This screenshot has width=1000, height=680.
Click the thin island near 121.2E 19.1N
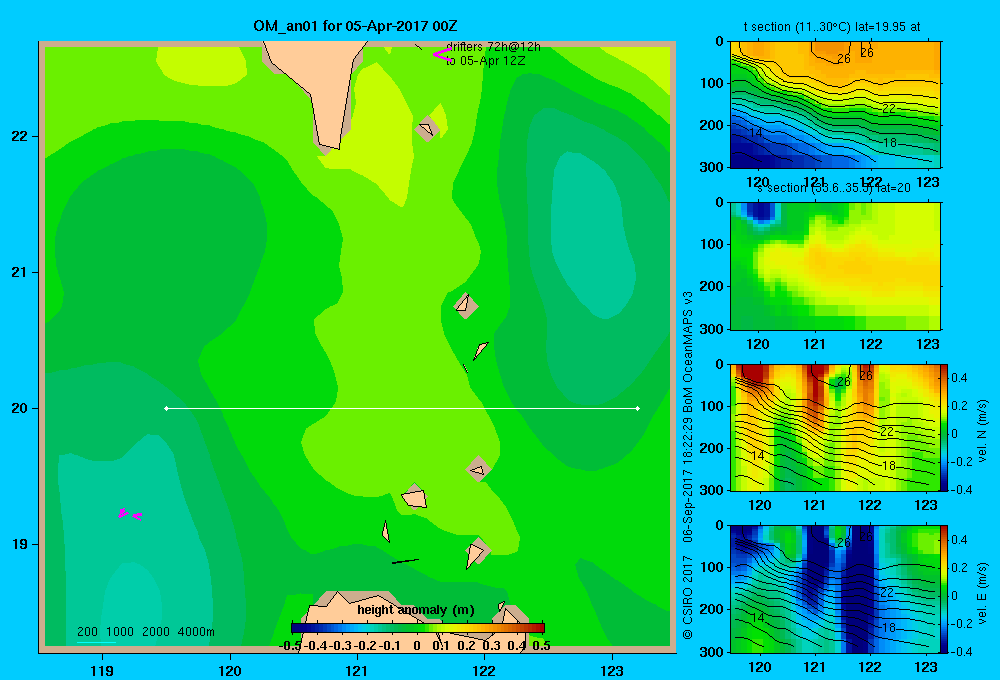[x=385, y=531]
